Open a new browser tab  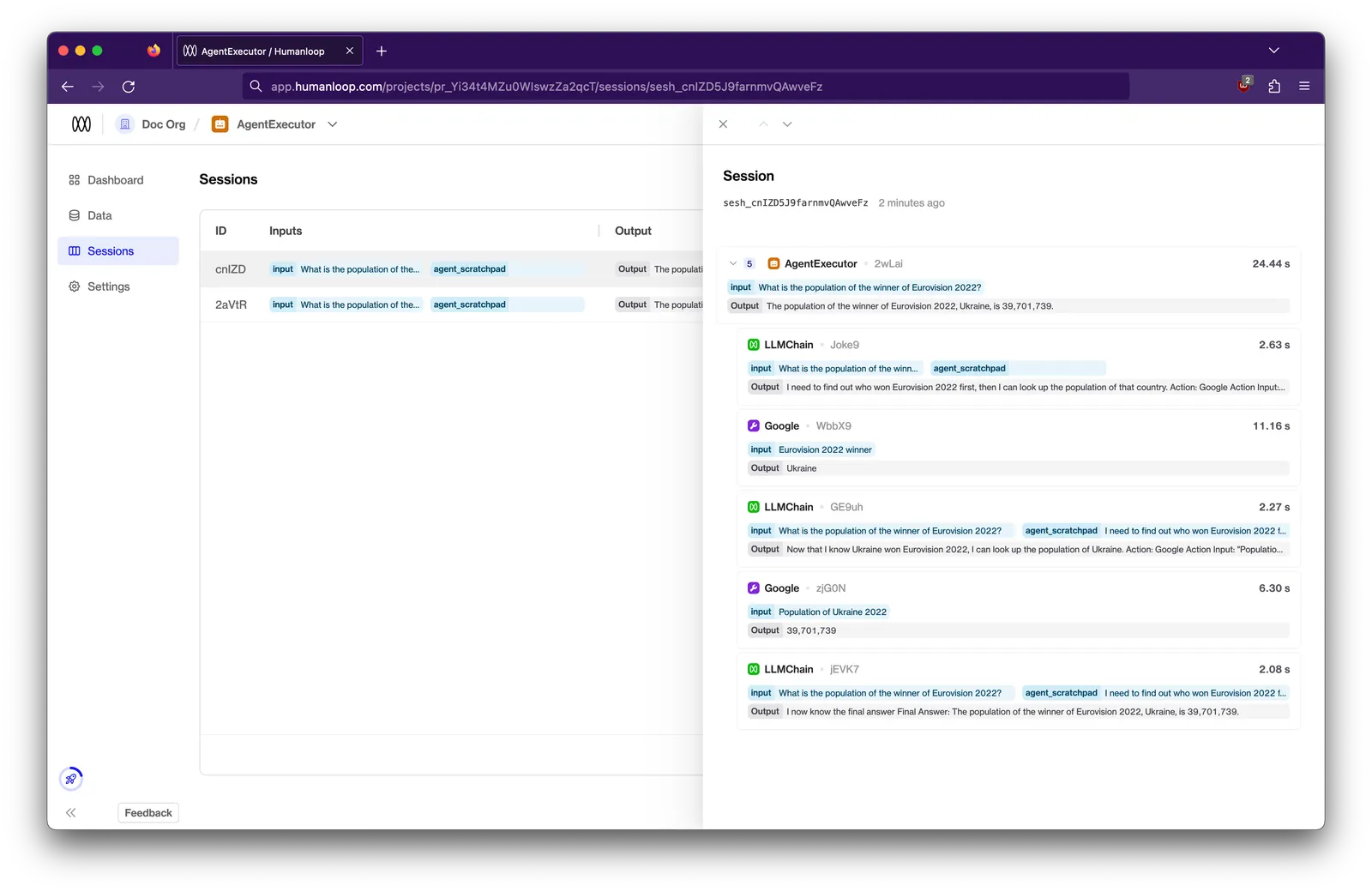point(382,51)
